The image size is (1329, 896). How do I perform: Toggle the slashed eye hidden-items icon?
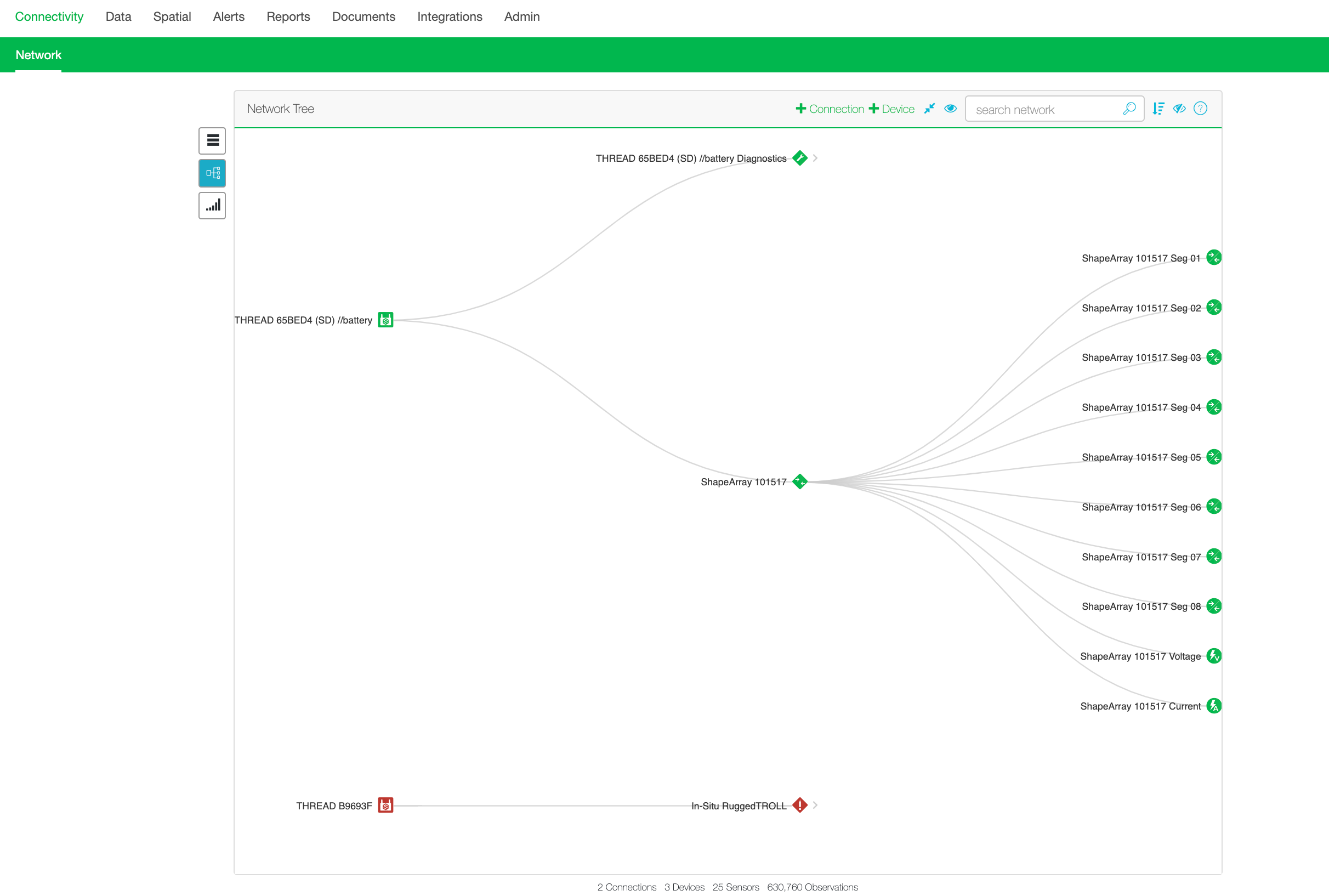tap(1179, 109)
